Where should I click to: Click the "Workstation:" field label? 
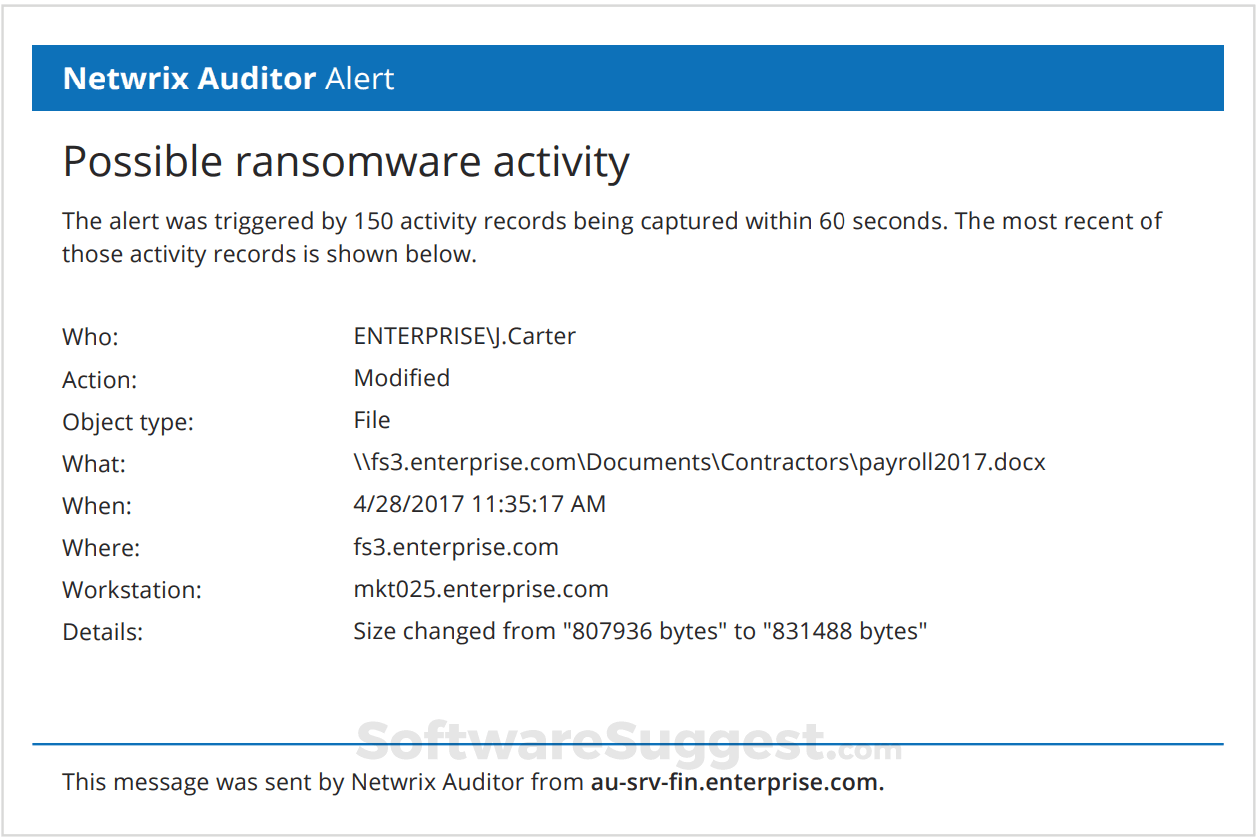[132, 591]
